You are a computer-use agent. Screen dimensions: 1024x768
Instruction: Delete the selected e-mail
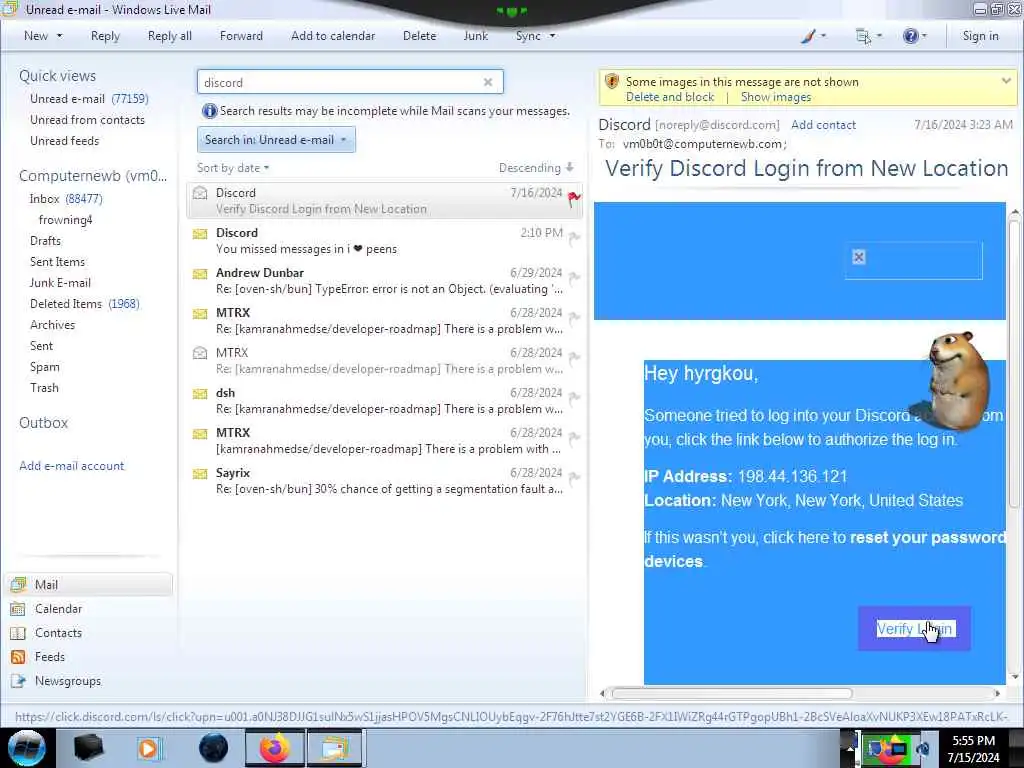pos(419,36)
